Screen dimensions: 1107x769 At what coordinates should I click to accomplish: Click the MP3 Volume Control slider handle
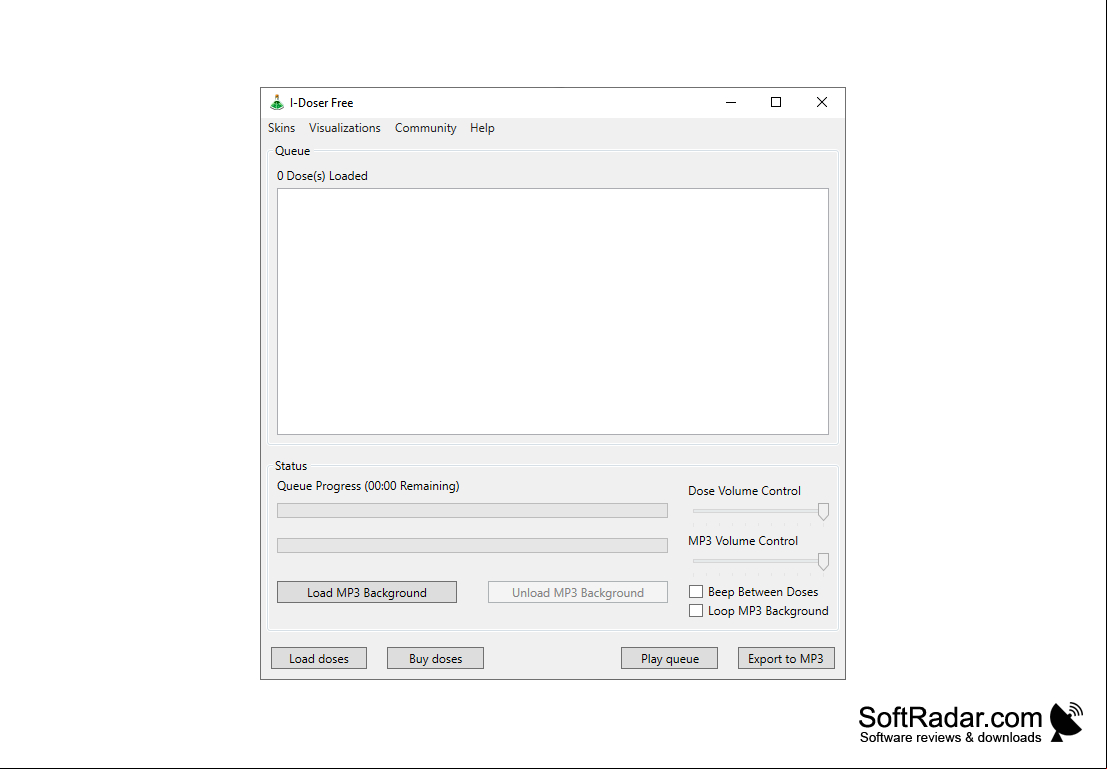pyautogui.click(x=823, y=561)
